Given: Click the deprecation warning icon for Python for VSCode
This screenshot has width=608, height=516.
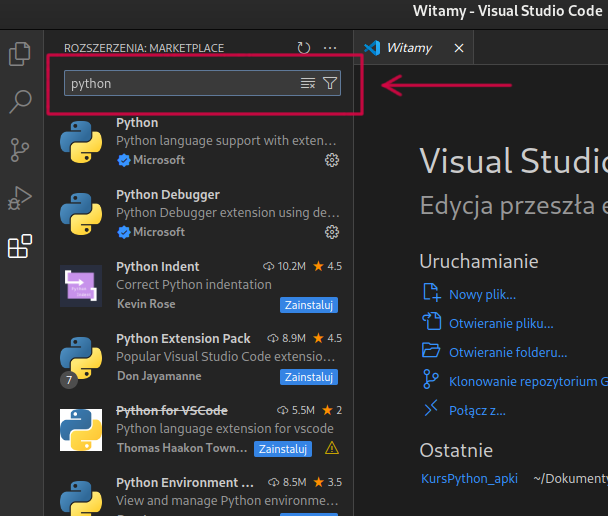Looking at the screenshot, I should click(332, 449).
